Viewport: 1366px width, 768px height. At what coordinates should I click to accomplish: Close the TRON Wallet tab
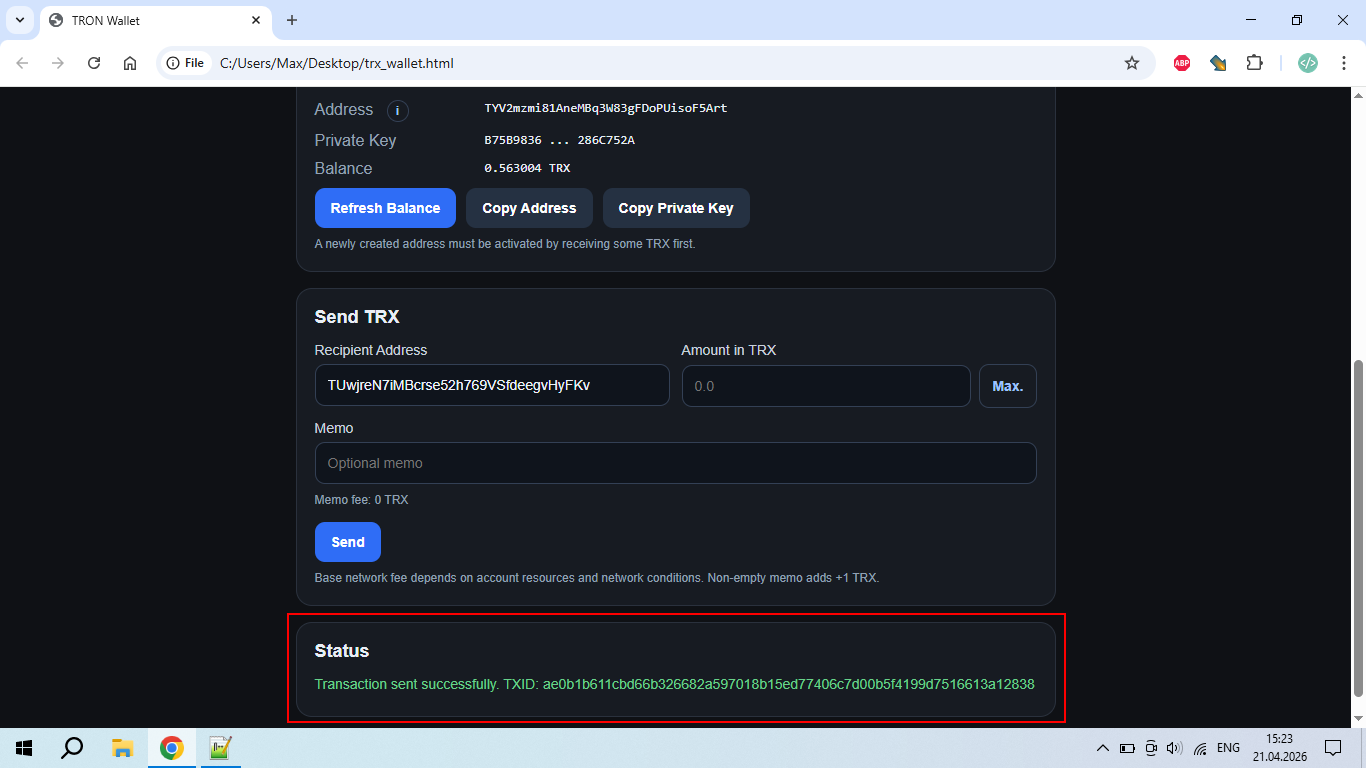click(256, 20)
